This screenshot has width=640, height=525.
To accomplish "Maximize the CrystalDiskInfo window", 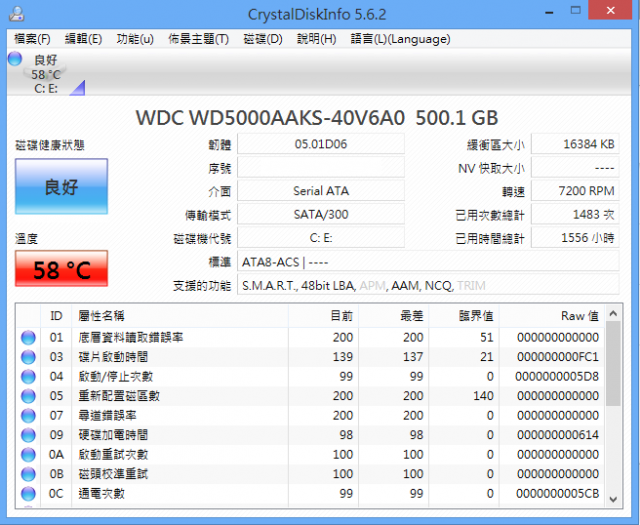I will click(576, 11).
